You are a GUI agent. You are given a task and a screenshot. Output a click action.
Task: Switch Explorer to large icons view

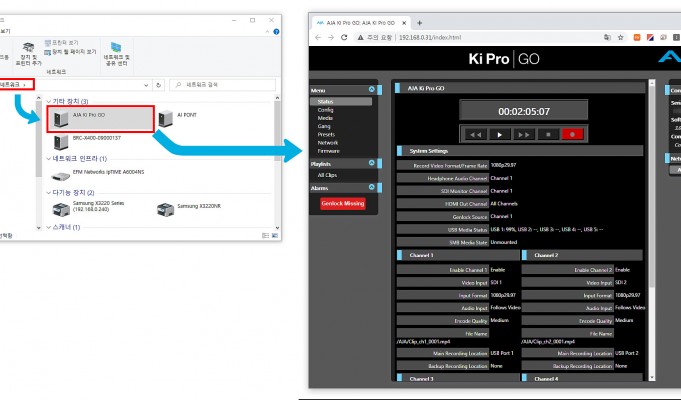point(275,235)
